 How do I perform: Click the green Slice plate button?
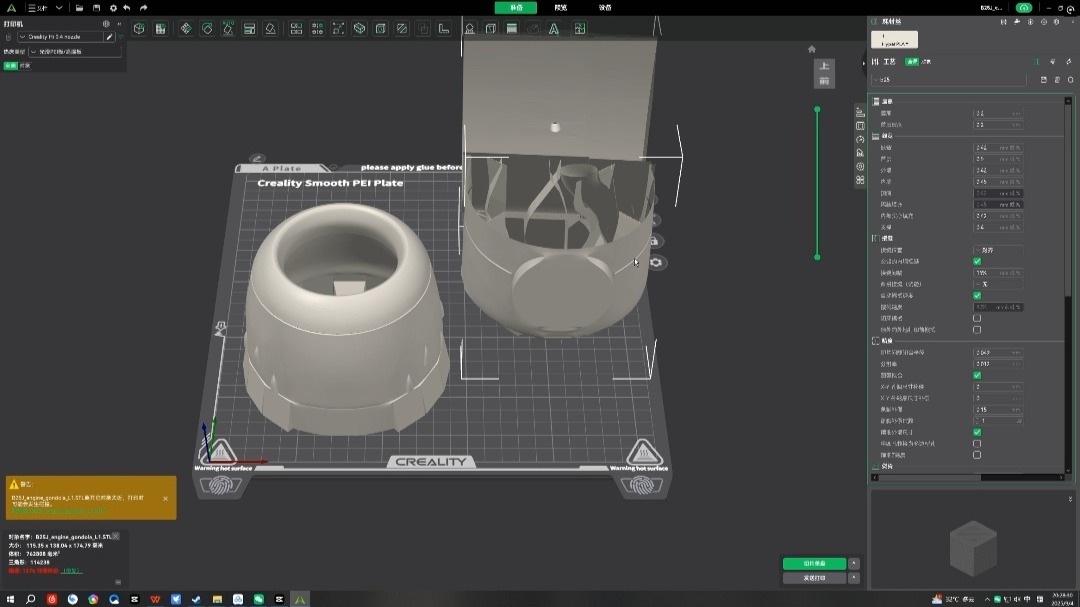(x=814, y=564)
